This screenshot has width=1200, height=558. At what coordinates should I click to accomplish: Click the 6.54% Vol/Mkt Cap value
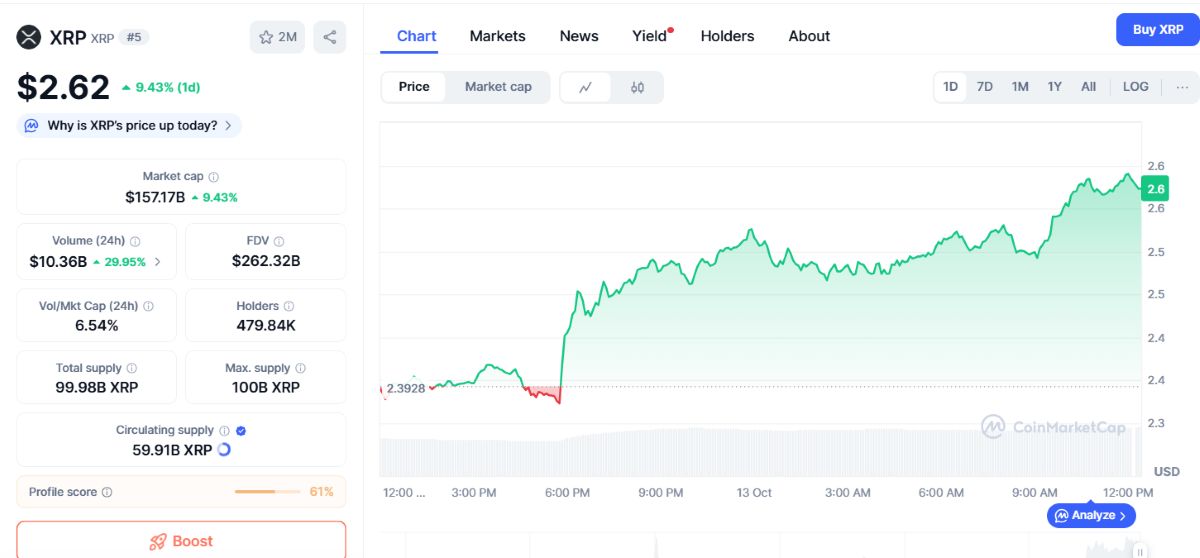pos(97,326)
